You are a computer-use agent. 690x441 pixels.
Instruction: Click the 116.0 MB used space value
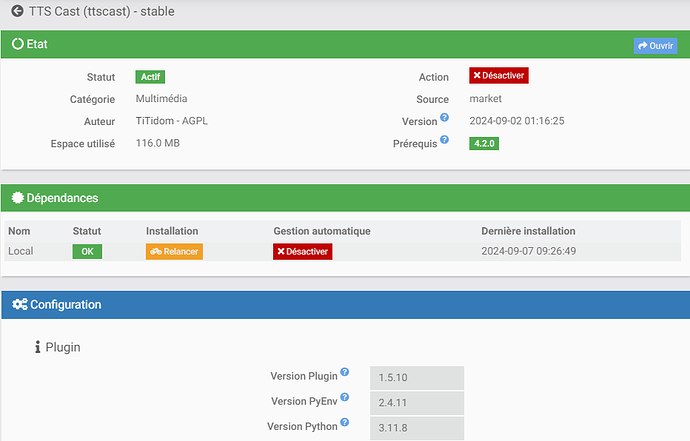point(158,143)
